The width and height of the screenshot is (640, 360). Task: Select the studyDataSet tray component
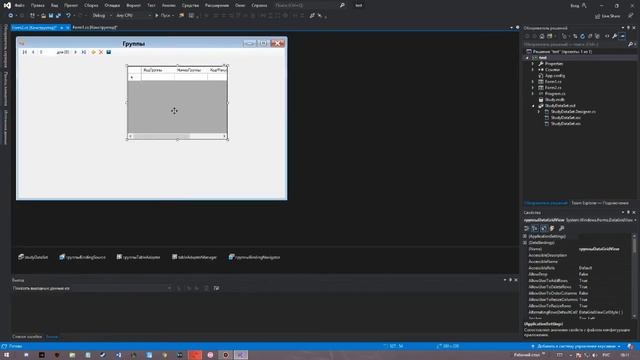(33, 257)
